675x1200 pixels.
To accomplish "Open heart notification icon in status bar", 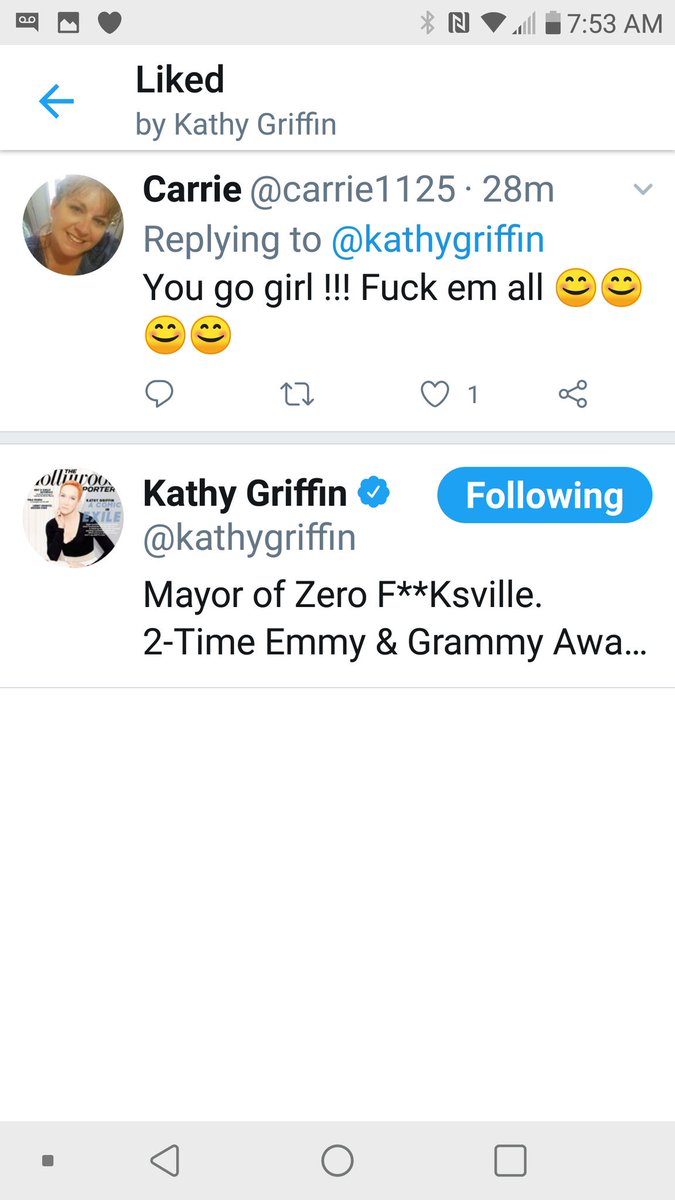I will pyautogui.click(x=109, y=22).
